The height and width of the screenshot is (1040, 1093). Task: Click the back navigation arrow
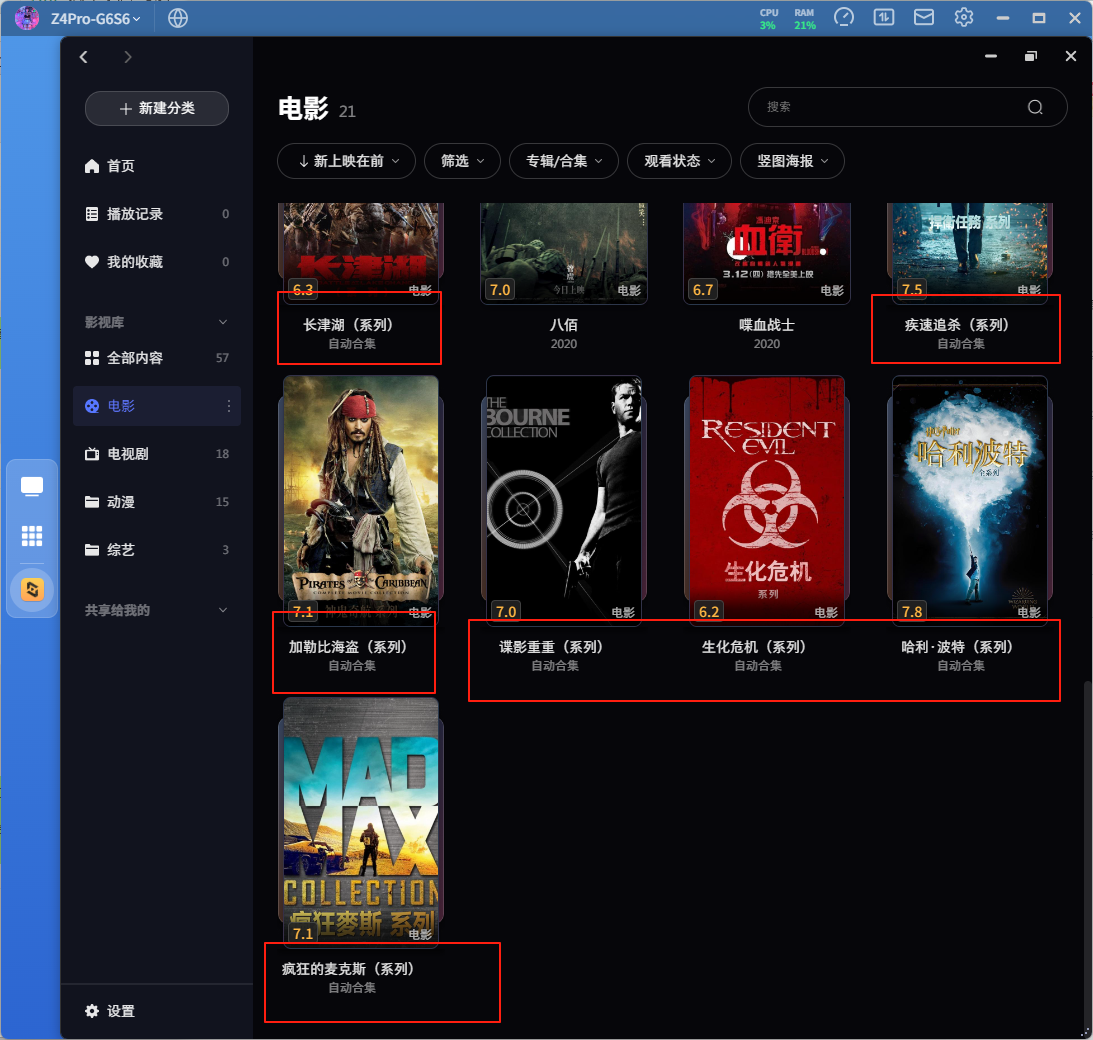pos(84,57)
